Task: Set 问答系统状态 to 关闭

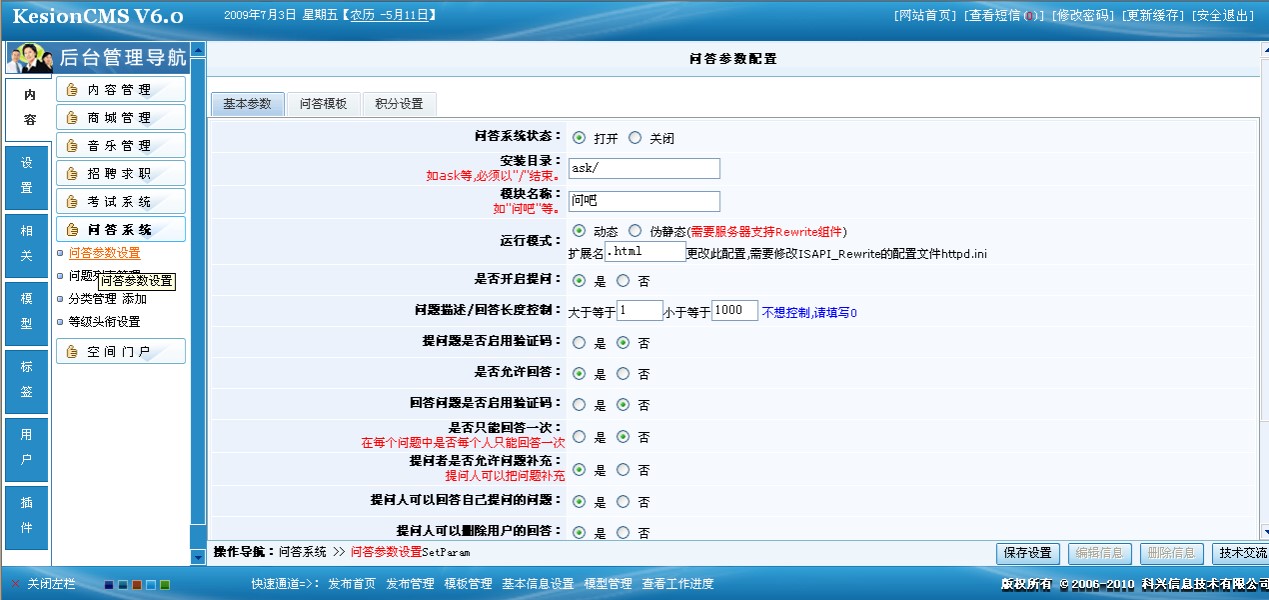Action: [x=635, y=138]
